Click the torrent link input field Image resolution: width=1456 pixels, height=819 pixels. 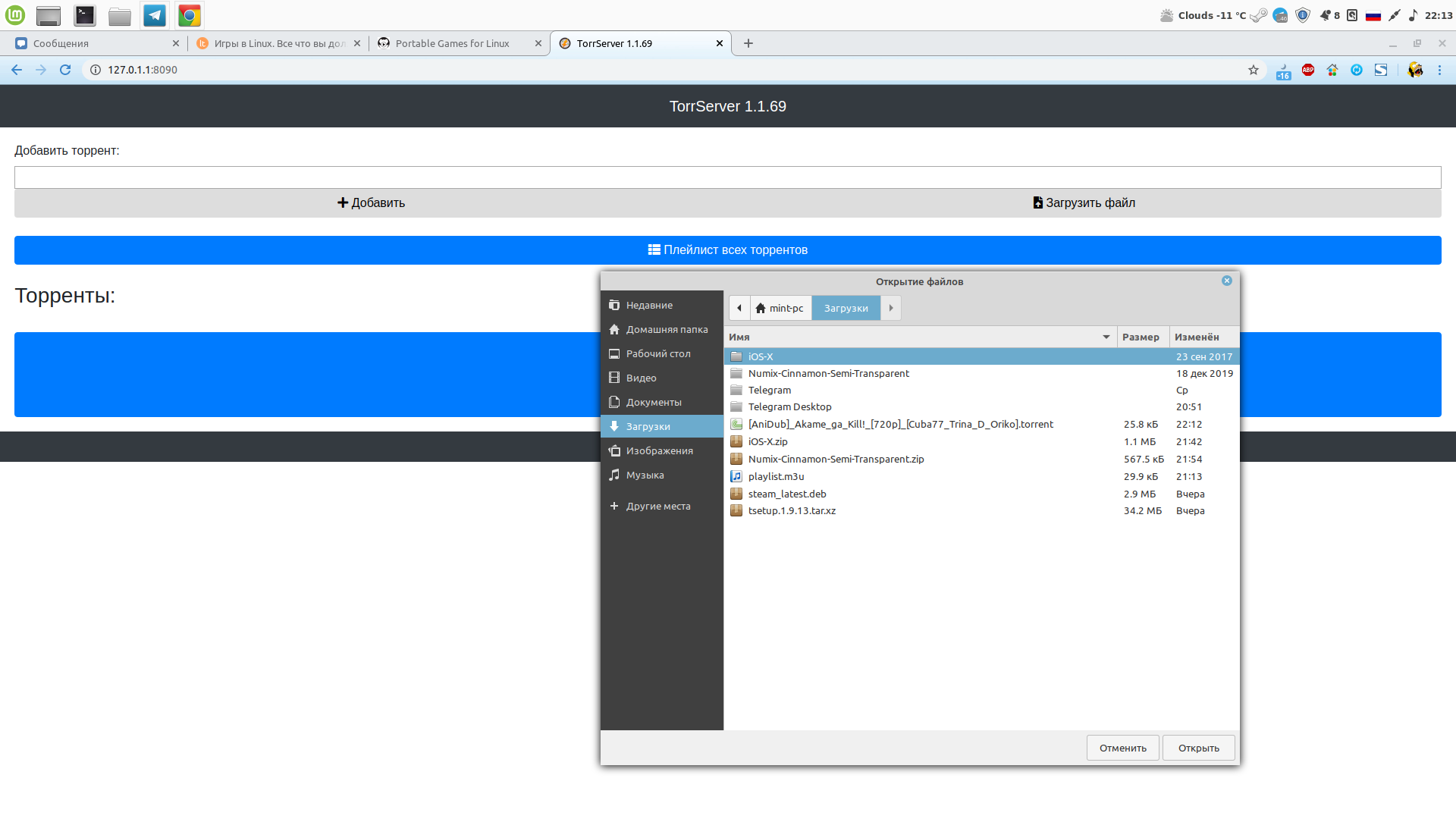tap(728, 177)
